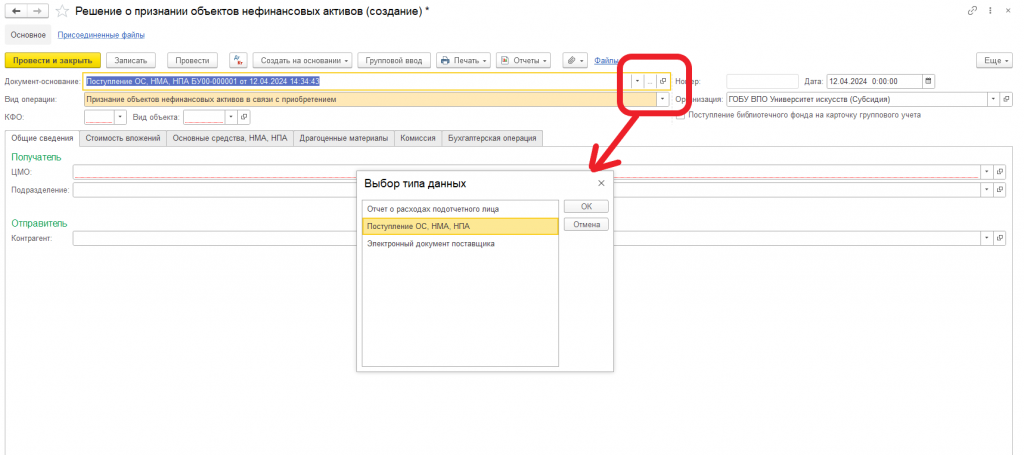The width and height of the screenshot is (1024, 455).
Task: Select Поступление ОС, НМА, НПА in list
Action: tap(460, 226)
